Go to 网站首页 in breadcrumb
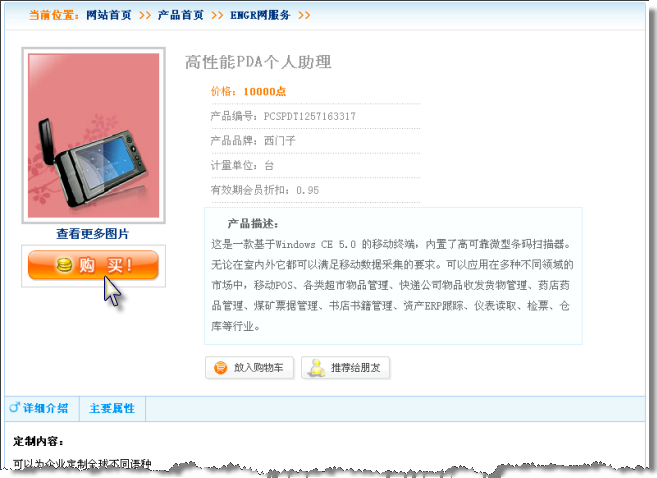 click(x=109, y=15)
